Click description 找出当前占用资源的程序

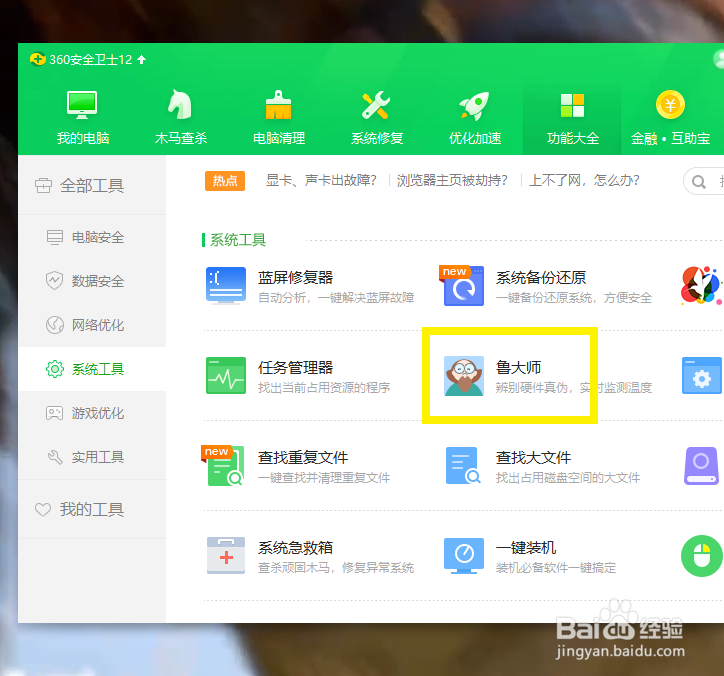coord(324,388)
